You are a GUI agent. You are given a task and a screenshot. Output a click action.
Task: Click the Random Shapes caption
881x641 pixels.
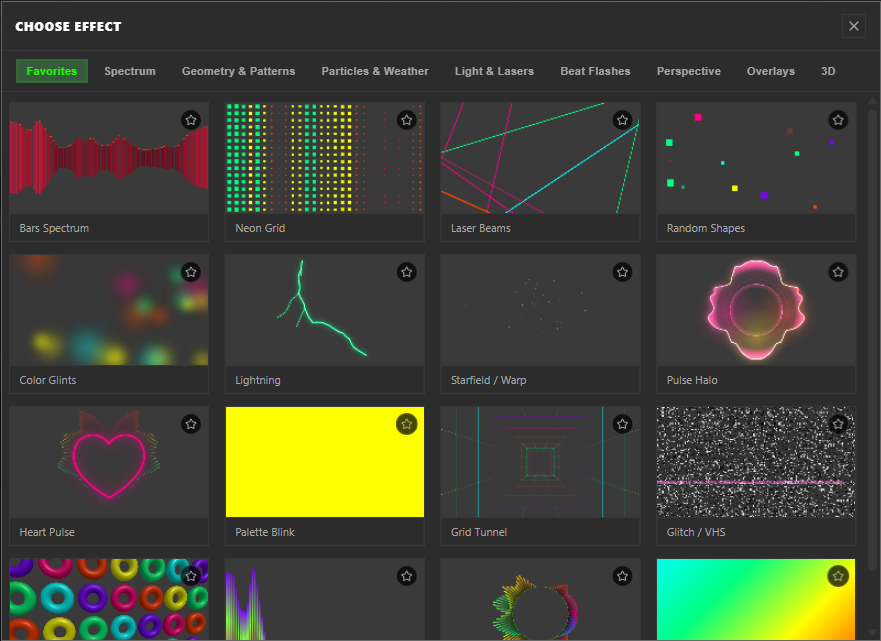[706, 228]
